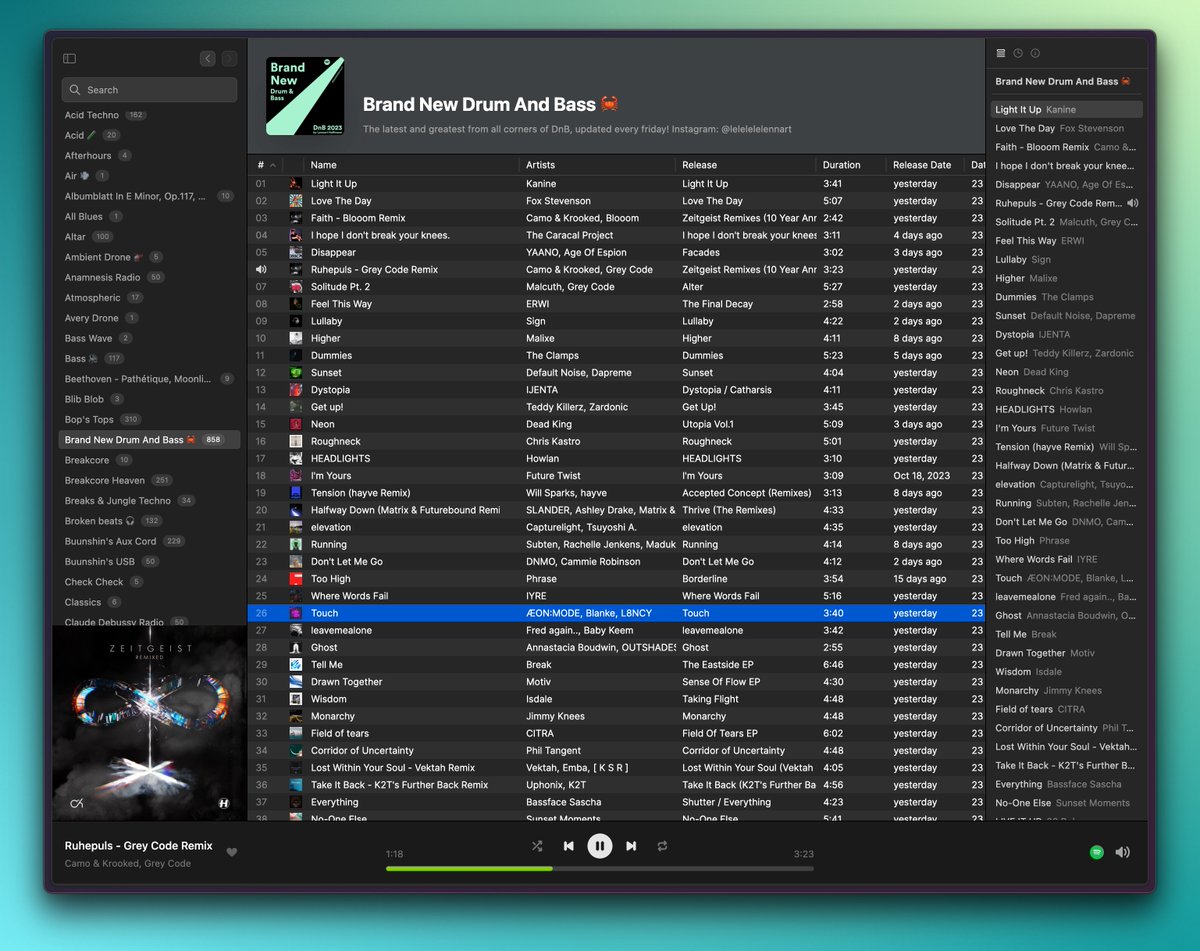Open the queue list tab icon
This screenshot has width=1200, height=951.
tap(1001, 53)
